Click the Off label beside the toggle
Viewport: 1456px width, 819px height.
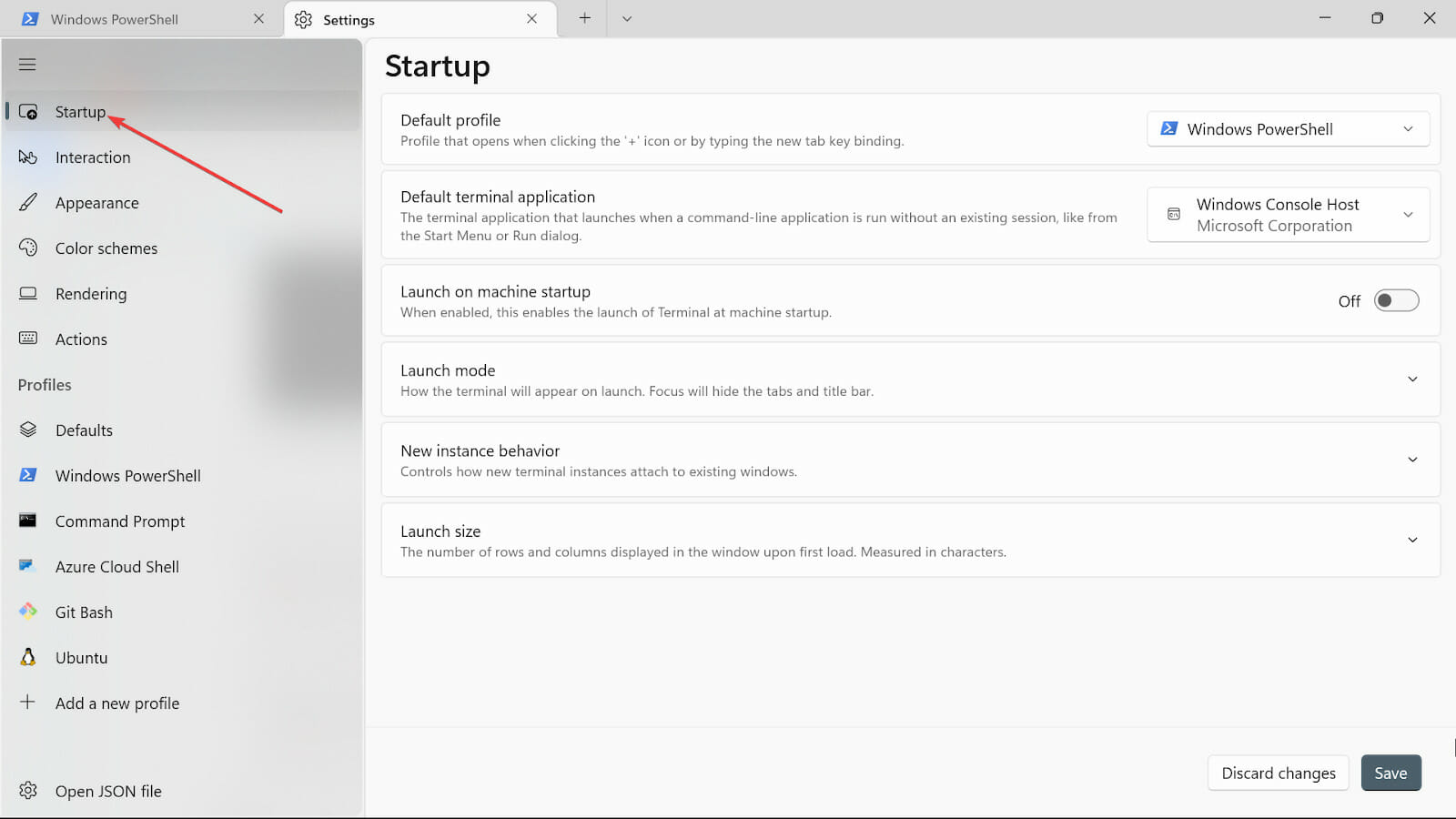pyautogui.click(x=1350, y=301)
